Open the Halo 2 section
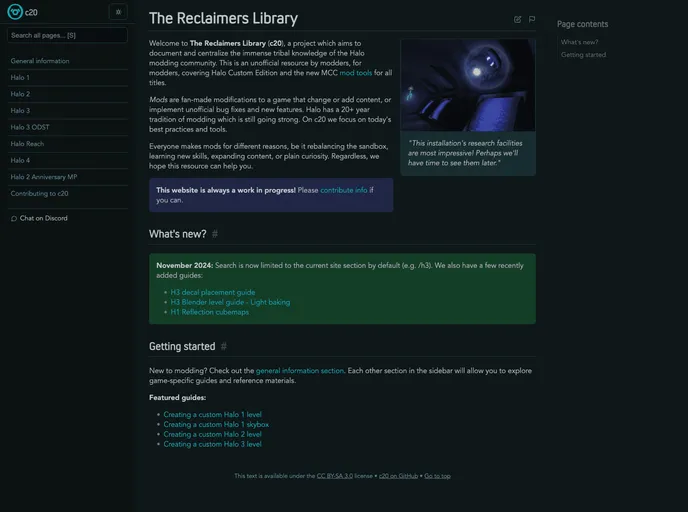688x512 pixels. tap(20, 94)
